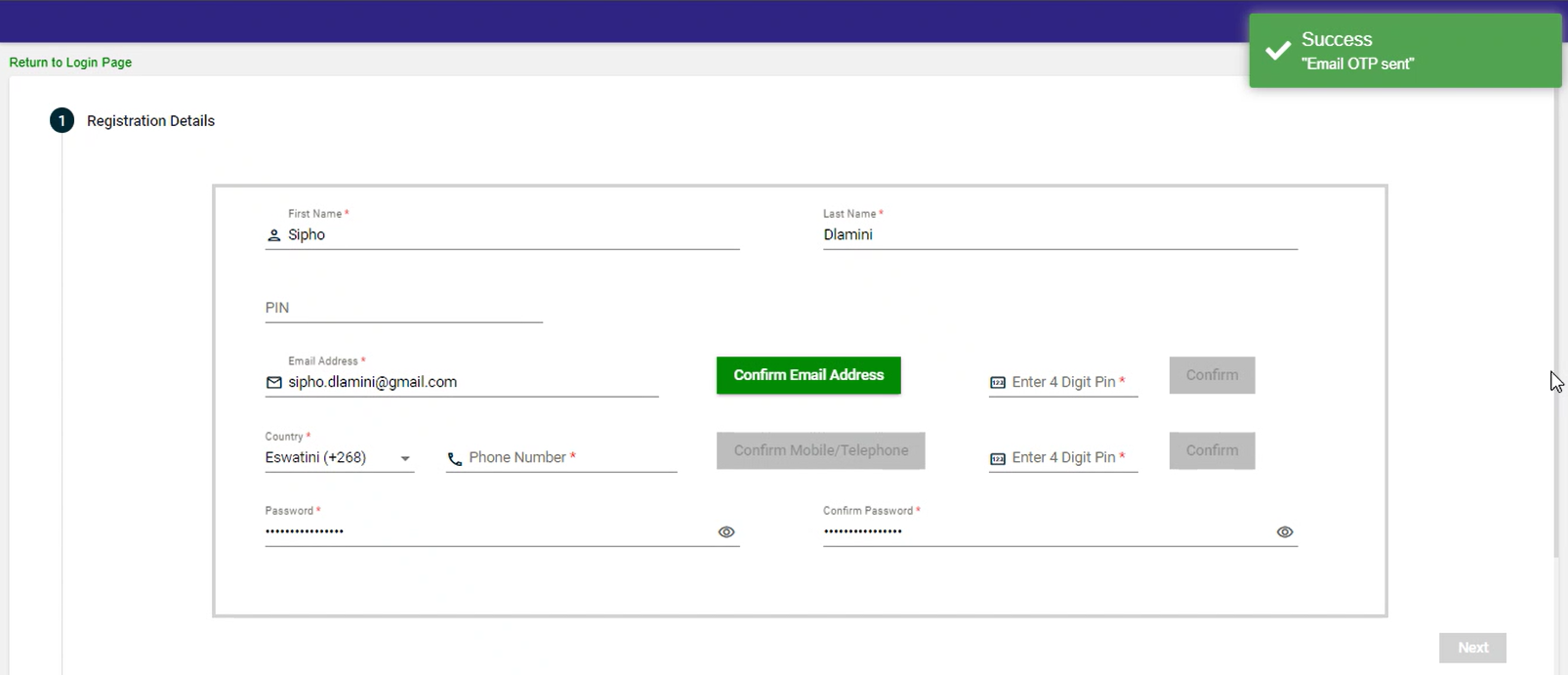Screen dimensions: 1568x675
Task: Reveal the Confirm Password characters
Action: coord(1284,532)
